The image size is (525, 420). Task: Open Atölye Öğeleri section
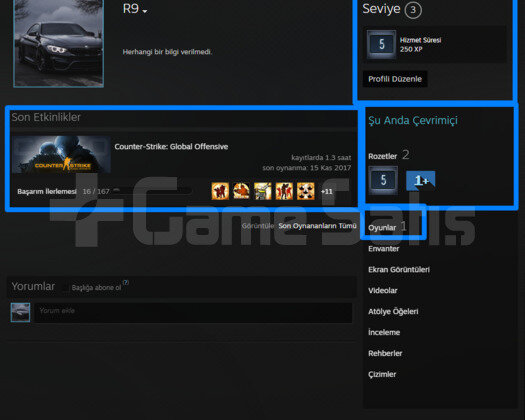(x=393, y=311)
